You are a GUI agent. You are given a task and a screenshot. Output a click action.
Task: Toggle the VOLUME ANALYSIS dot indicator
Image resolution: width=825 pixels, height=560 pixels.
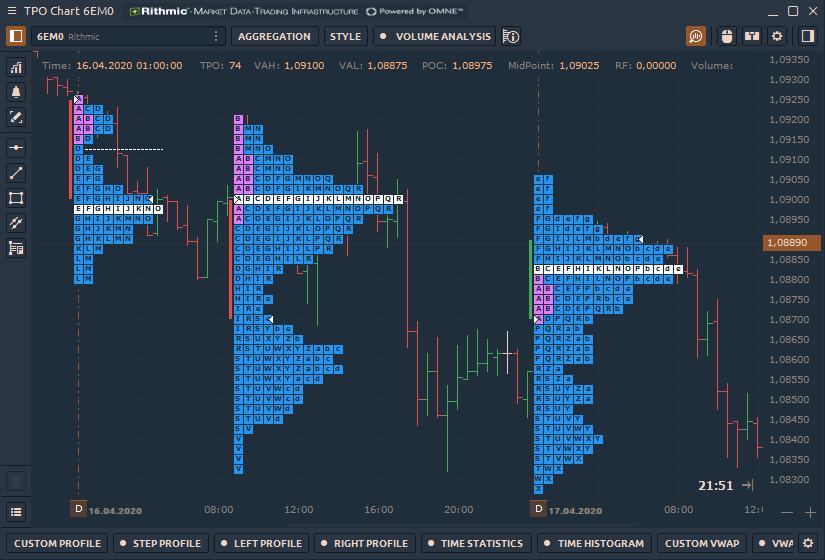pyautogui.click(x=383, y=36)
